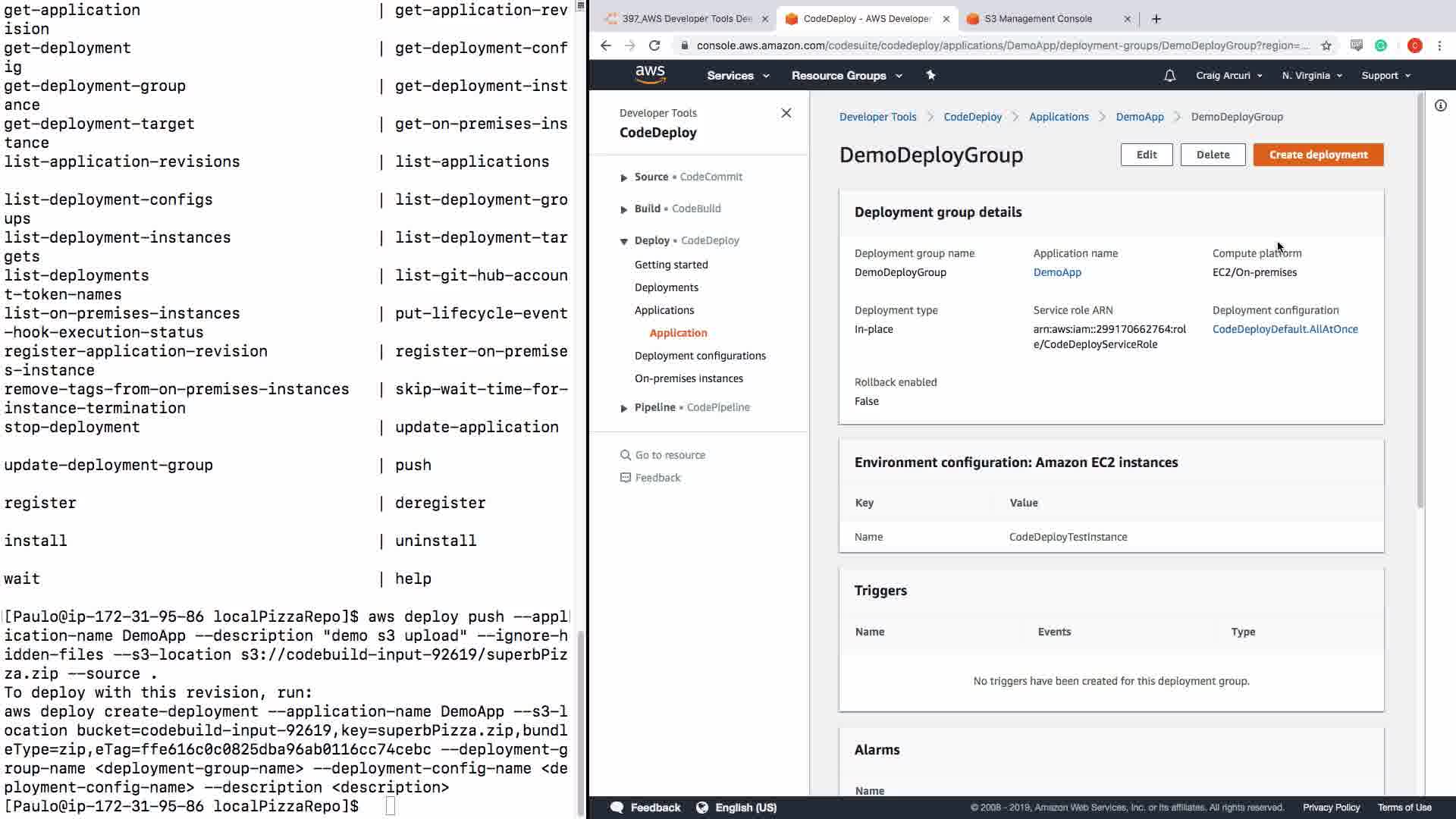Click the browser address bar URL

point(1001,45)
